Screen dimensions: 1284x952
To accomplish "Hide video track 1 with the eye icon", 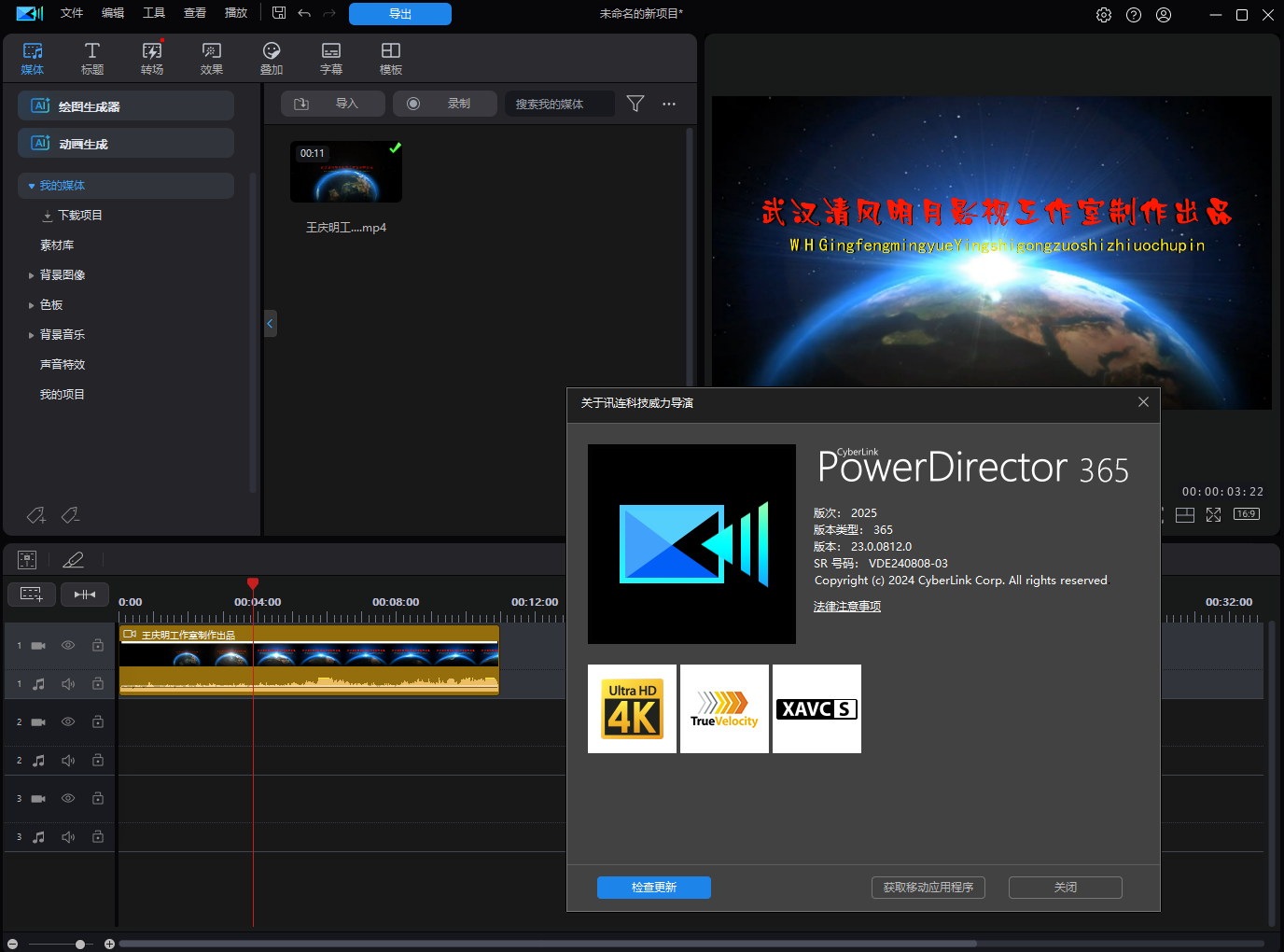I will point(68,645).
